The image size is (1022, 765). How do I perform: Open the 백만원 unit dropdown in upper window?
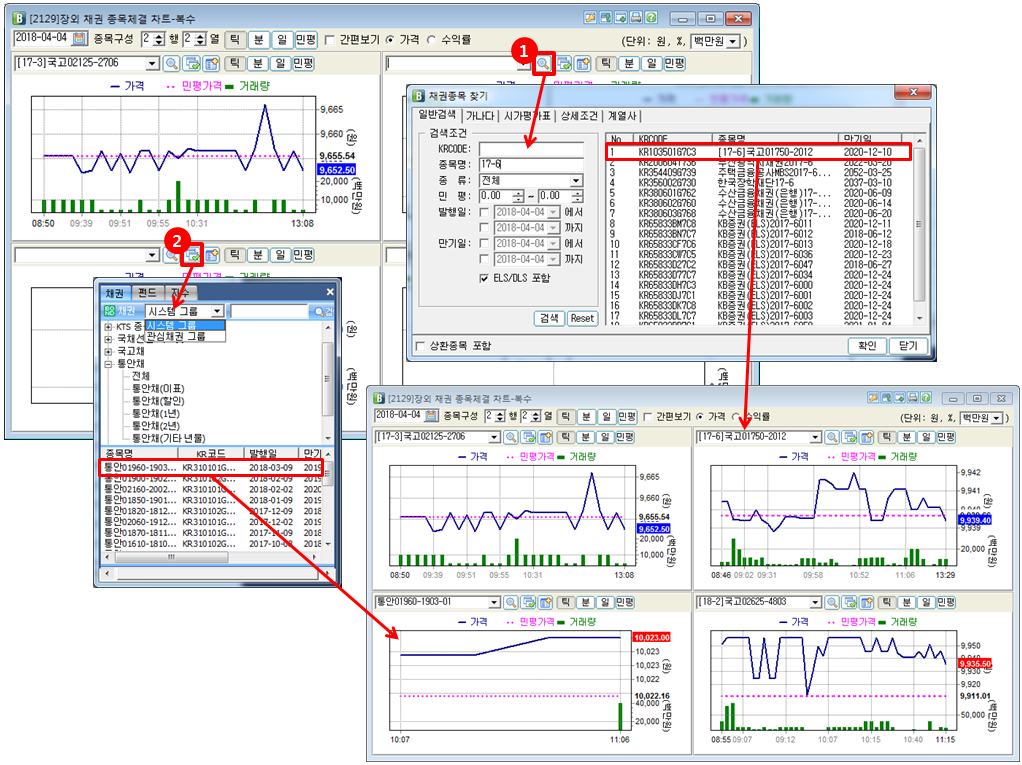pos(734,41)
